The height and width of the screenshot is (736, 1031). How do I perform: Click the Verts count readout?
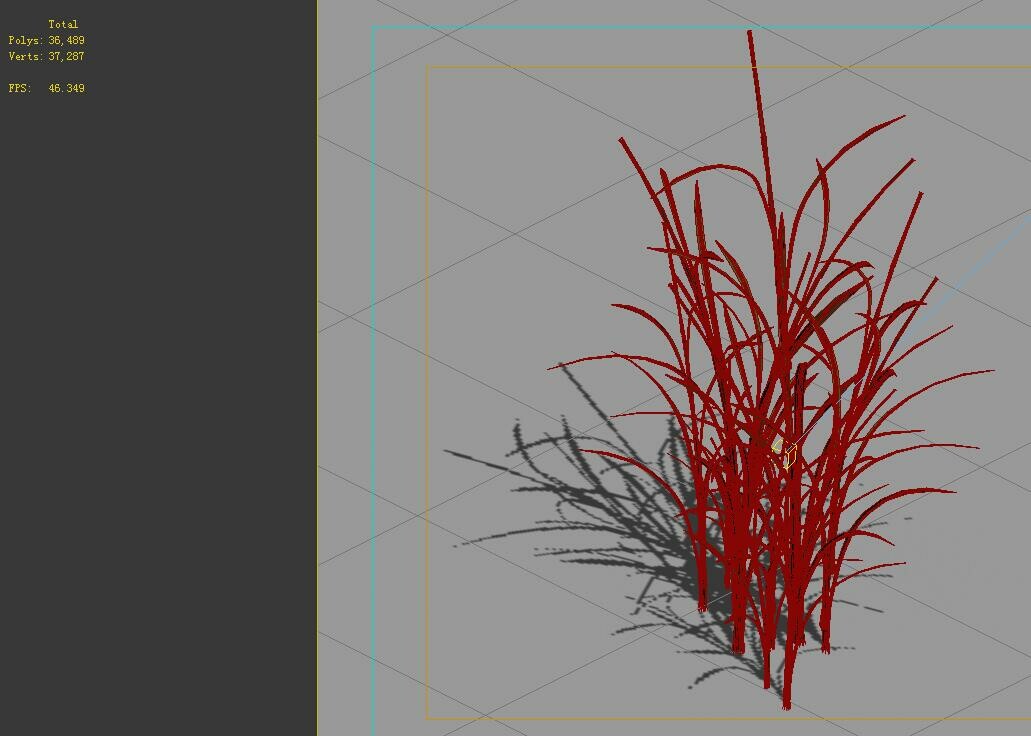pos(46,57)
